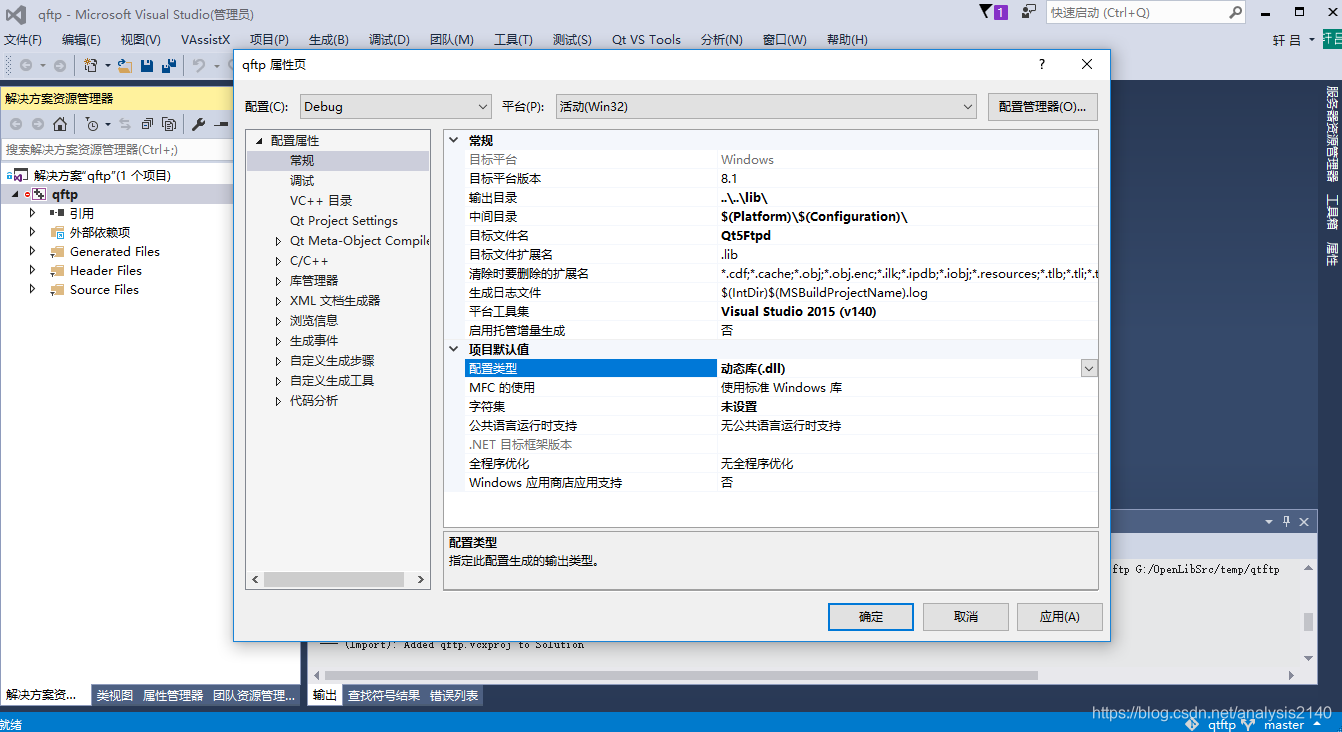This screenshot has height=732, width=1342.
Task: Open the 生成(B) menu
Action: click(x=328, y=39)
